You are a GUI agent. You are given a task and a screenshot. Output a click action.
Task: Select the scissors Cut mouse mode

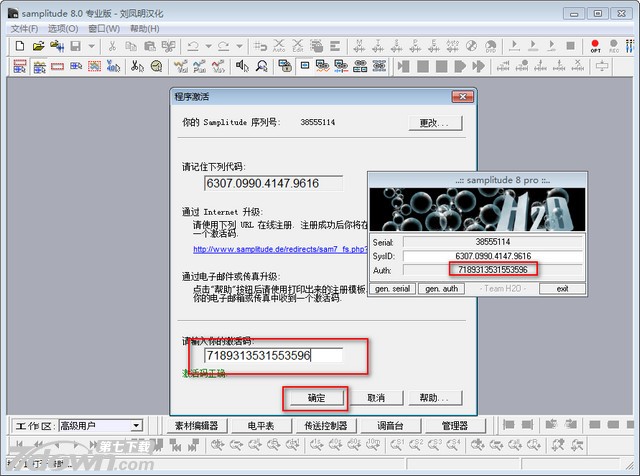pyautogui.click(x=137, y=66)
